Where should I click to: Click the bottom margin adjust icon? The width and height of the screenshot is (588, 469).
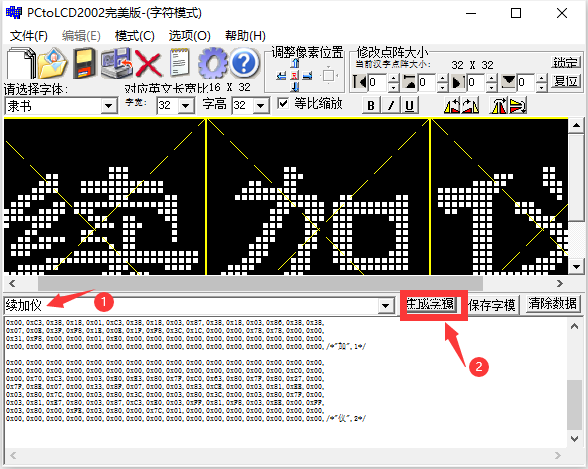tap(508, 82)
